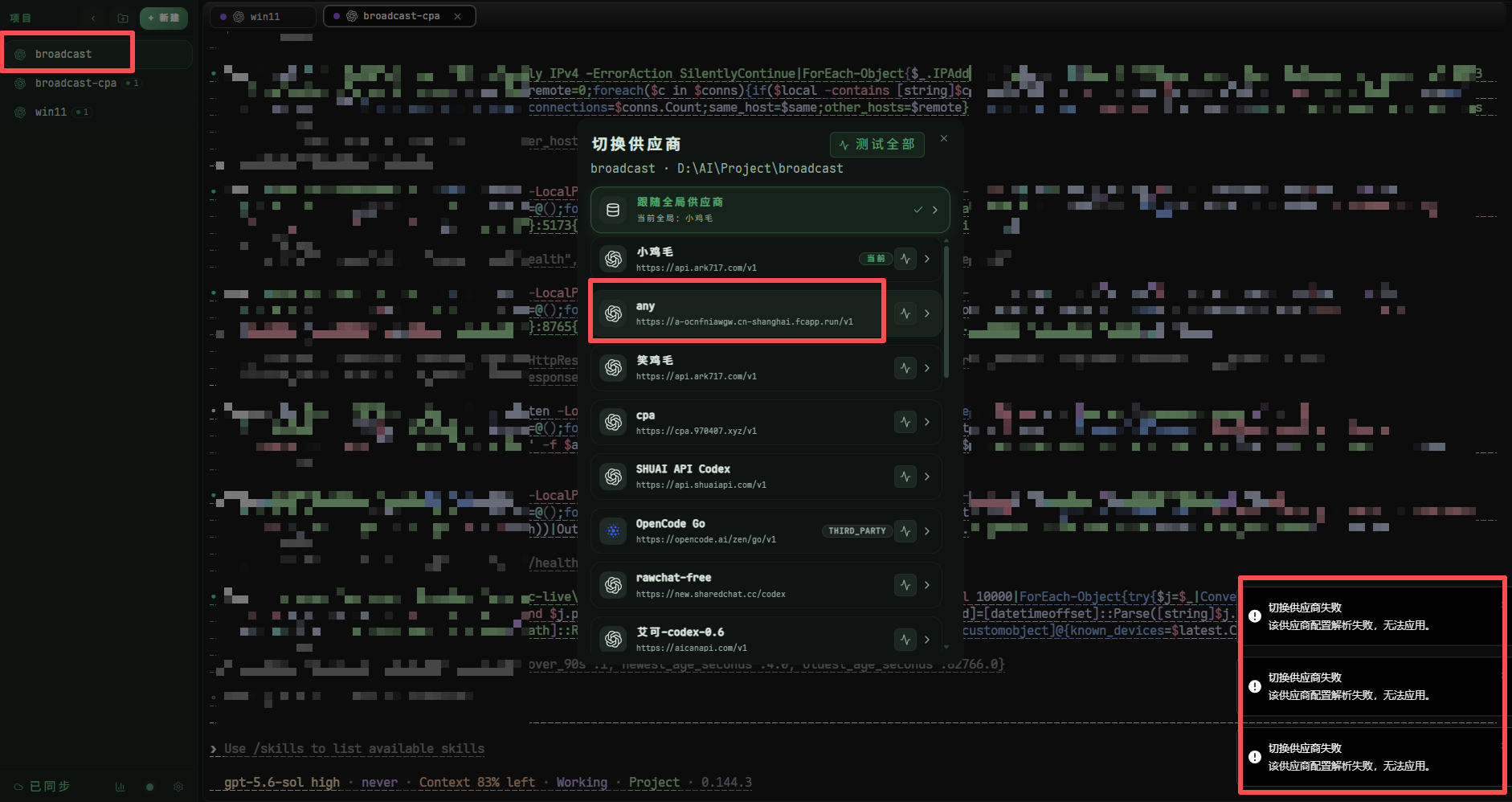This screenshot has height=802, width=1512.
Task: Click the https://cpa.970407.xyz/v1 URL text
Action: [696, 431]
